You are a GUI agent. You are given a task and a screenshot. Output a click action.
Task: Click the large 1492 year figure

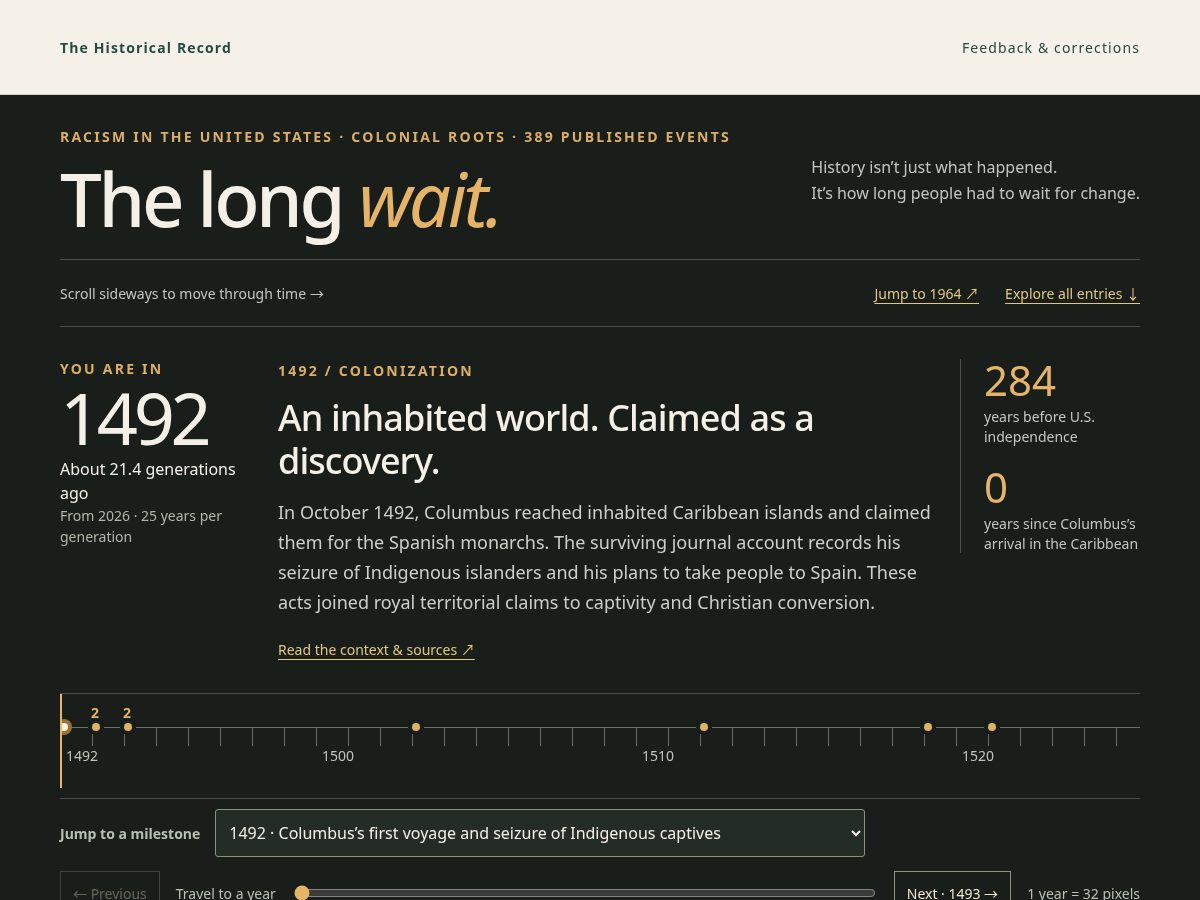[135, 419]
